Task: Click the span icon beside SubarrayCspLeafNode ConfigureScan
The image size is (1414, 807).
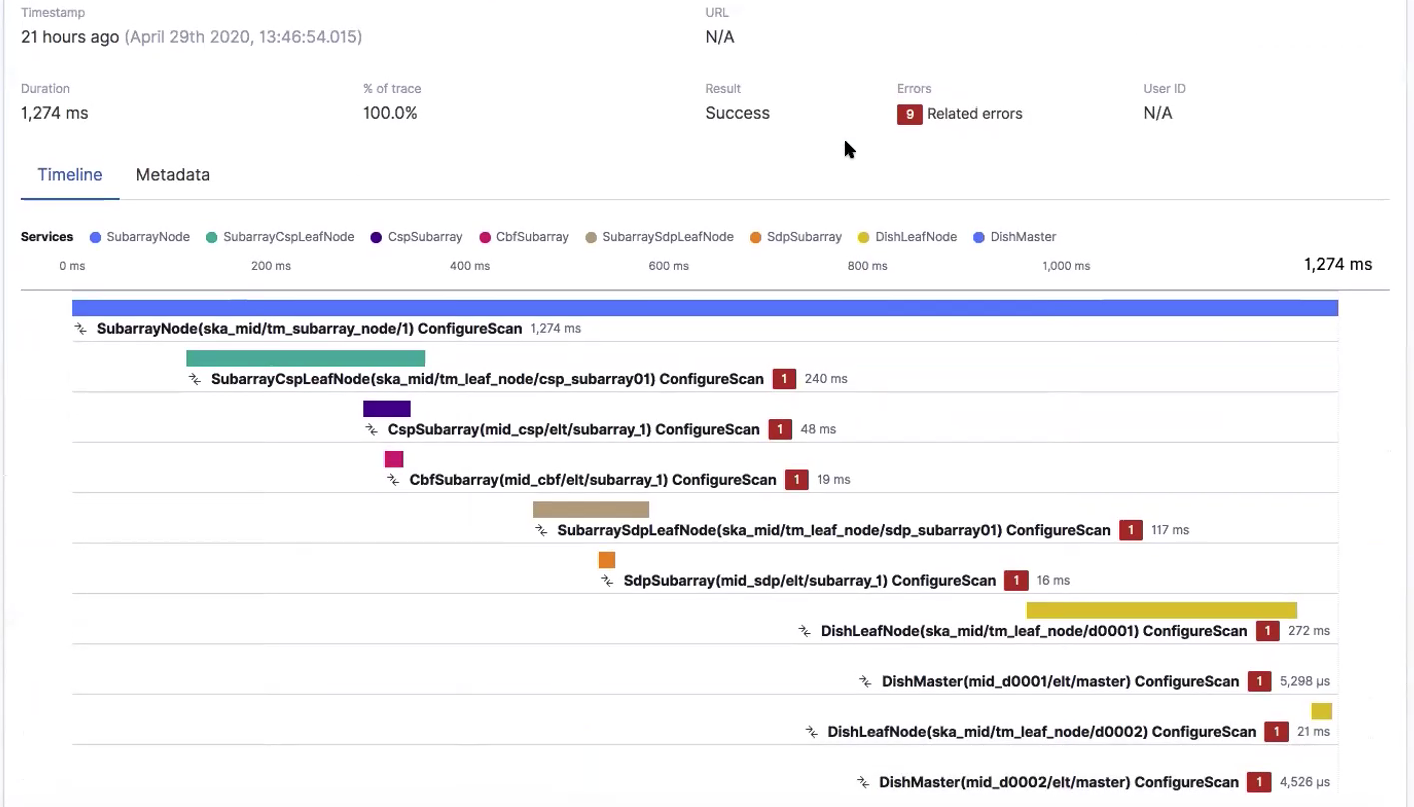Action: click(195, 379)
